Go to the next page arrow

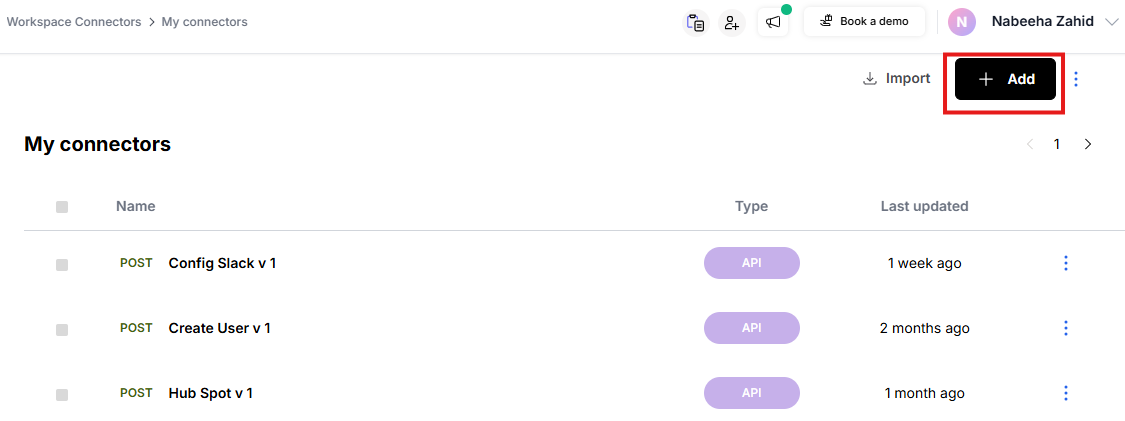coord(1088,144)
